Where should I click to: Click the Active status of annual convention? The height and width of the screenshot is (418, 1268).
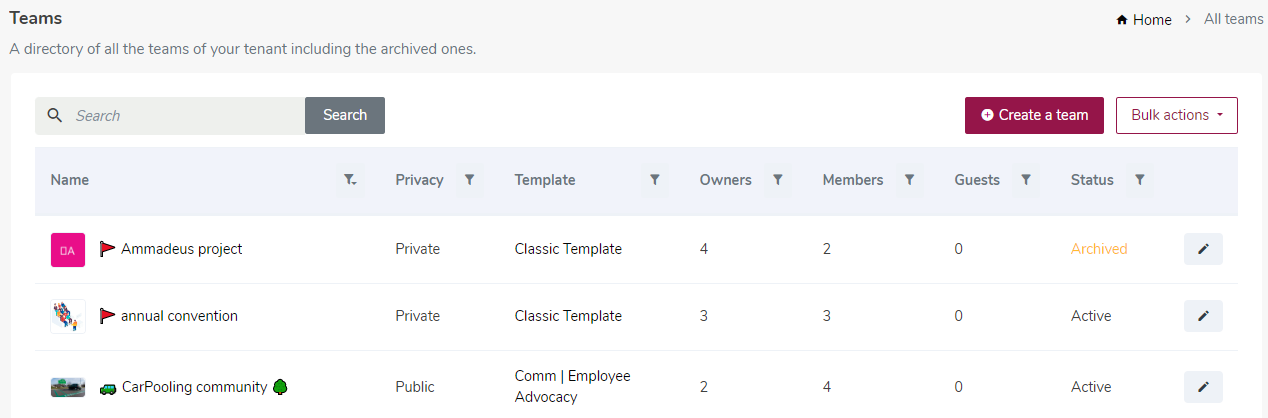(1091, 316)
